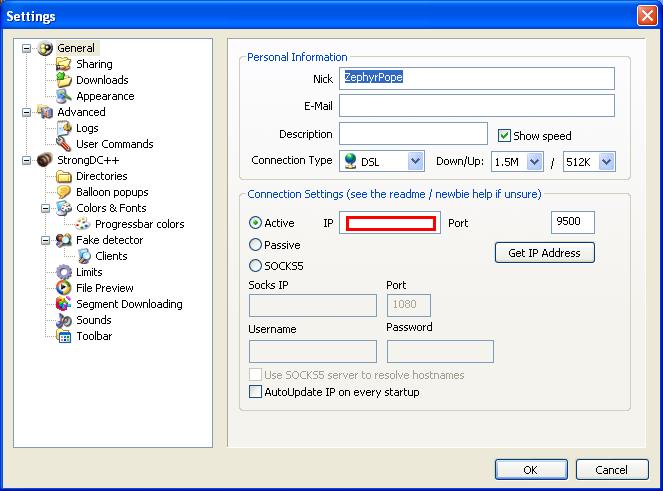This screenshot has height=491, width=663.
Task: Select the Passive connection mode
Action: point(255,244)
